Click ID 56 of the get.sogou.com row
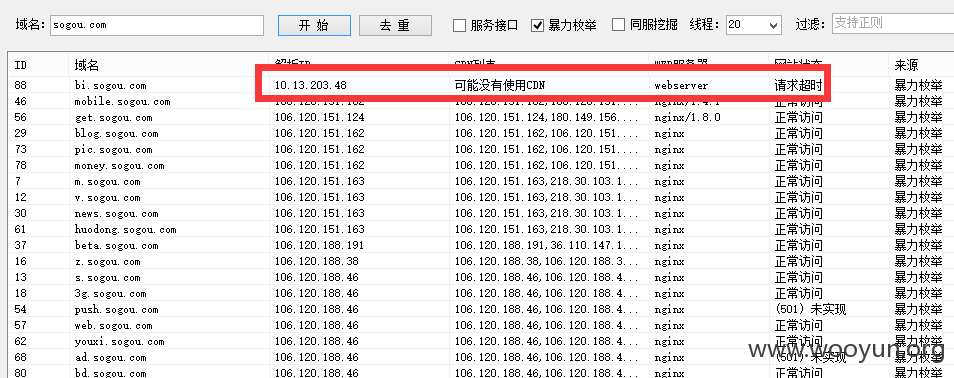The height and width of the screenshot is (378, 954). (20, 117)
